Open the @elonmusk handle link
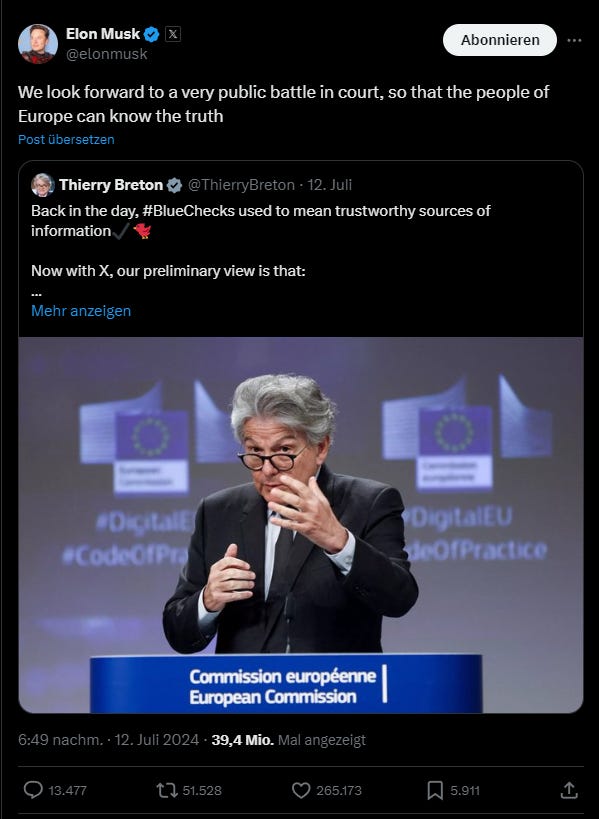599x819 pixels. pos(107,54)
